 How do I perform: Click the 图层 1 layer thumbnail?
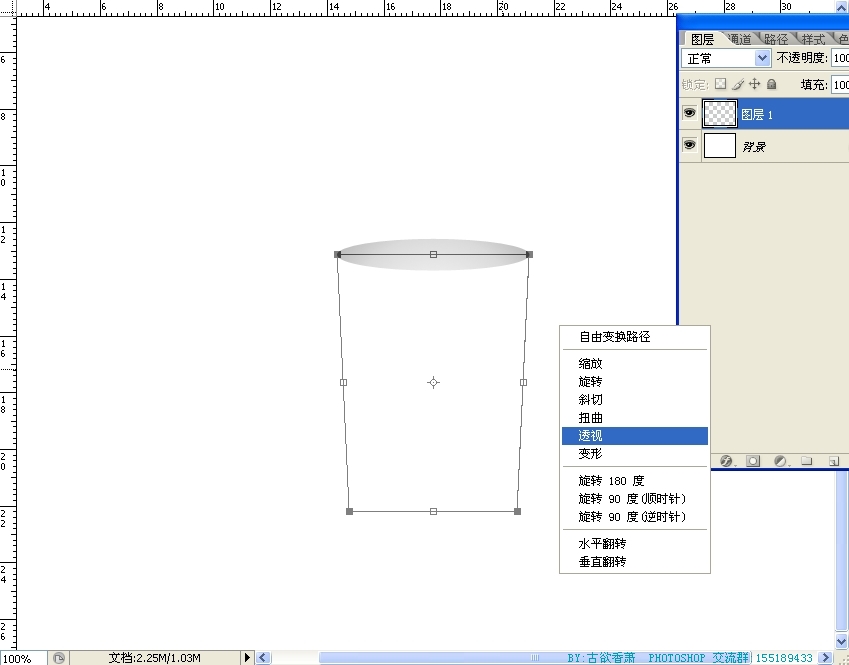tap(720, 114)
